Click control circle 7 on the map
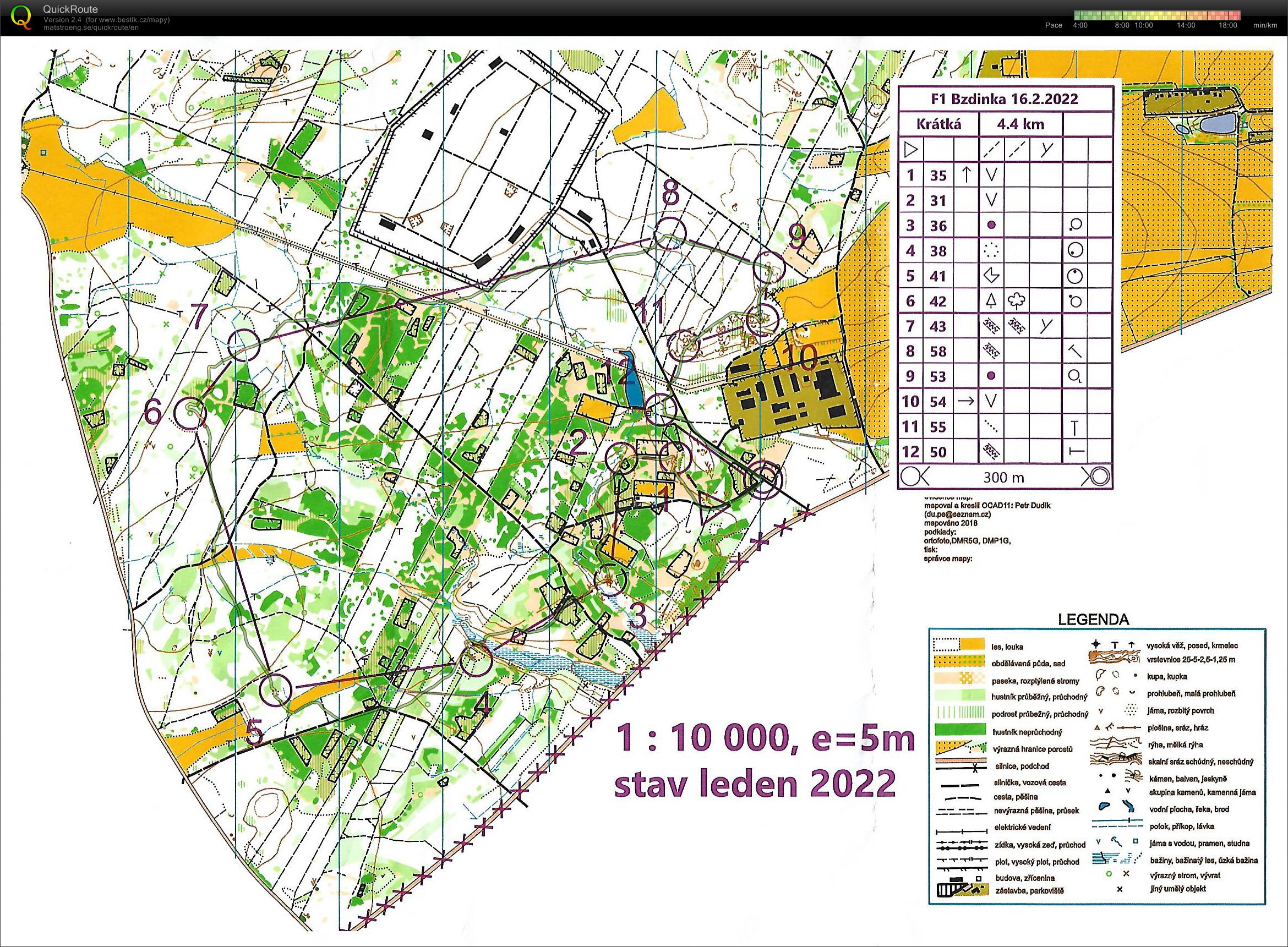The height and width of the screenshot is (947, 1288). point(244,346)
